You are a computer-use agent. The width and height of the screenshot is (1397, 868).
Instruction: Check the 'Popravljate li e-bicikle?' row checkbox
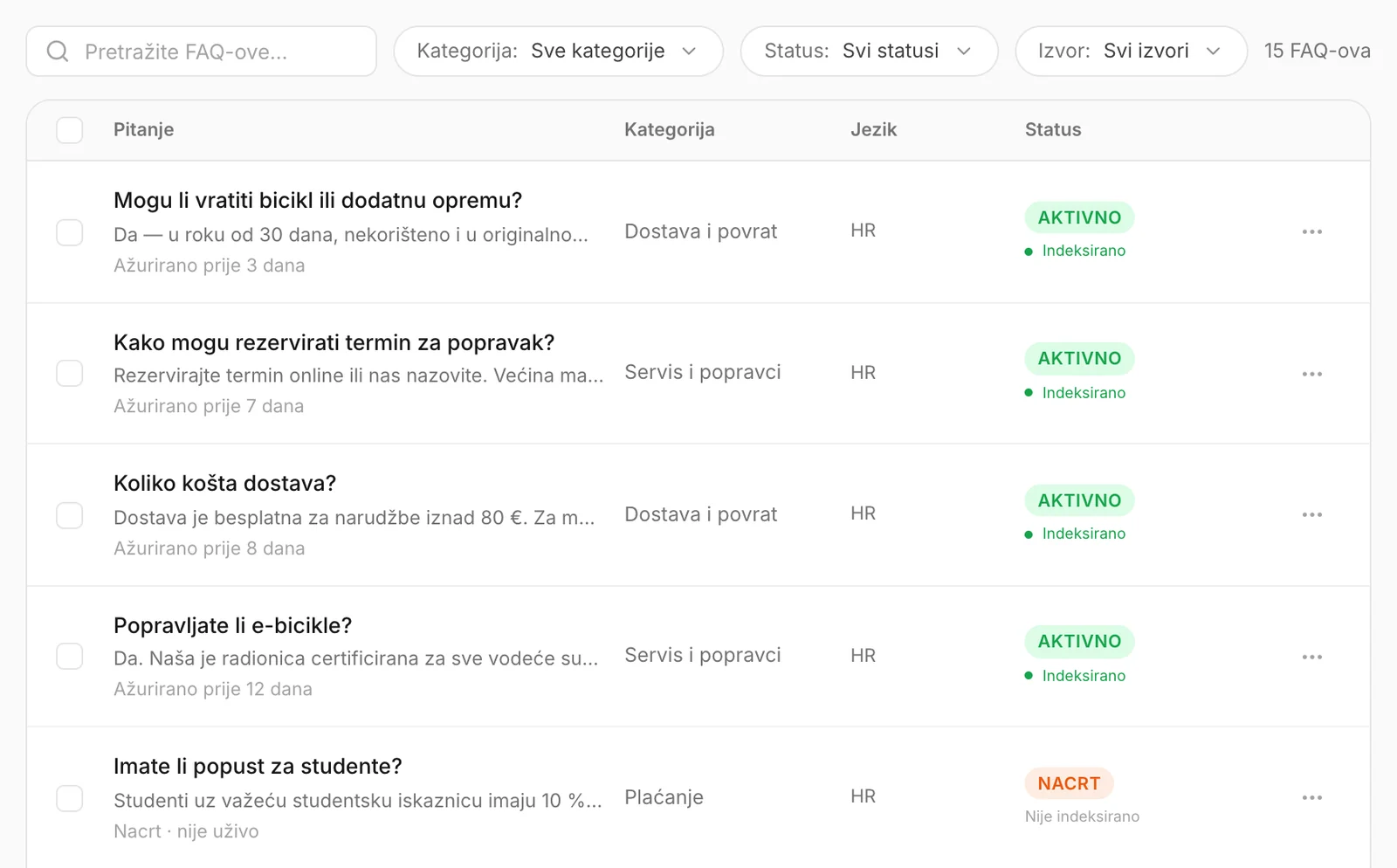click(x=70, y=657)
